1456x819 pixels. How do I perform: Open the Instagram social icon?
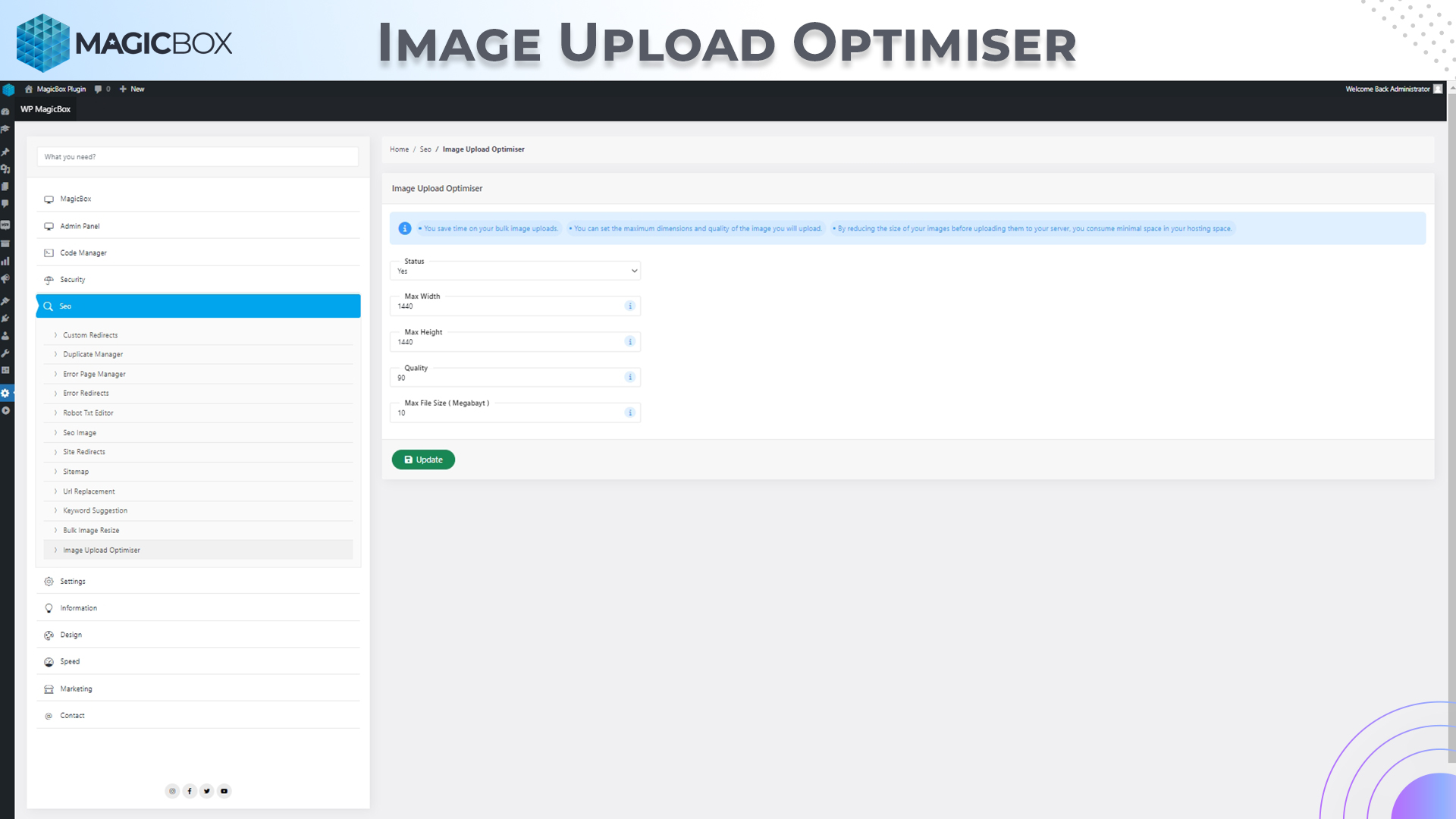pos(172,791)
